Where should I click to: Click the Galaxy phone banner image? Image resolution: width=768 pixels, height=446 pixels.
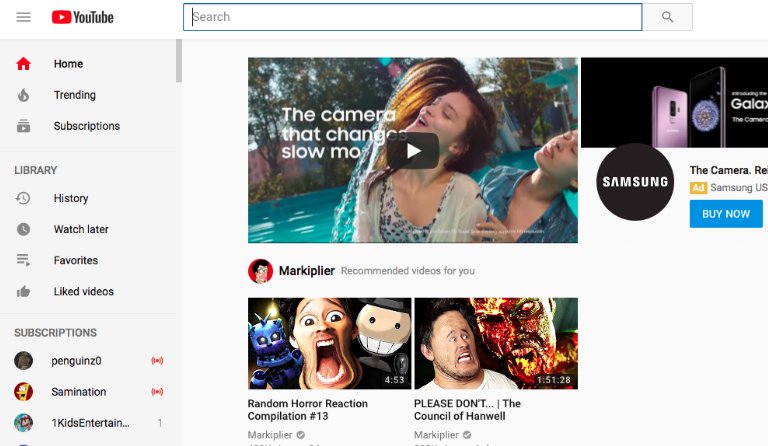(x=674, y=102)
